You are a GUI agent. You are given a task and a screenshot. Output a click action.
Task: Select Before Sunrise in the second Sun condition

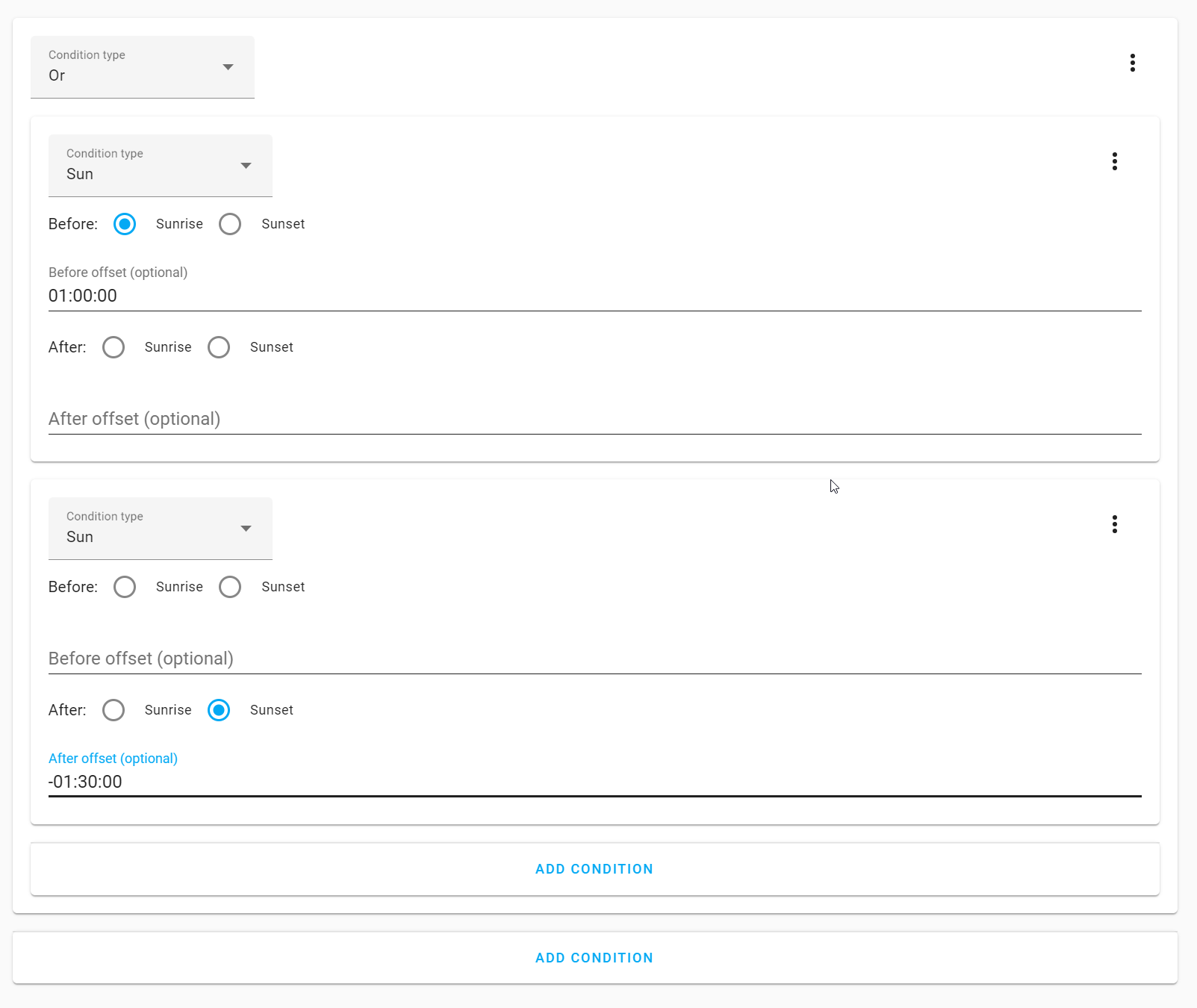[124, 587]
